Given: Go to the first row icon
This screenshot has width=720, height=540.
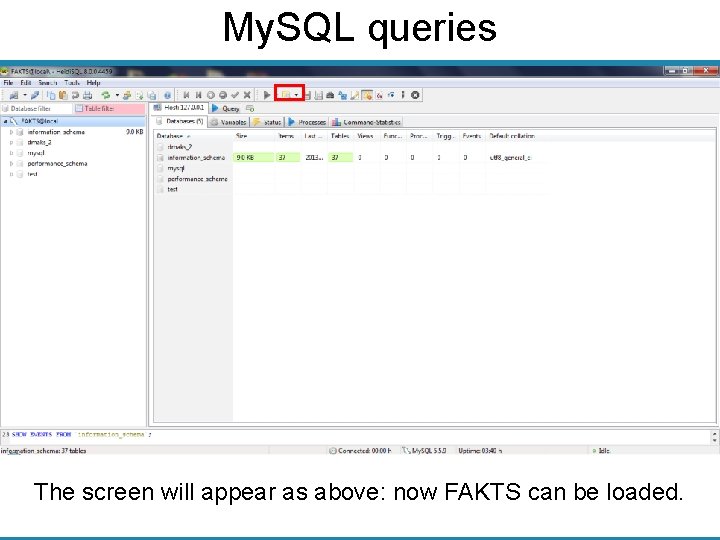Looking at the screenshot, I should pos(186,95).
